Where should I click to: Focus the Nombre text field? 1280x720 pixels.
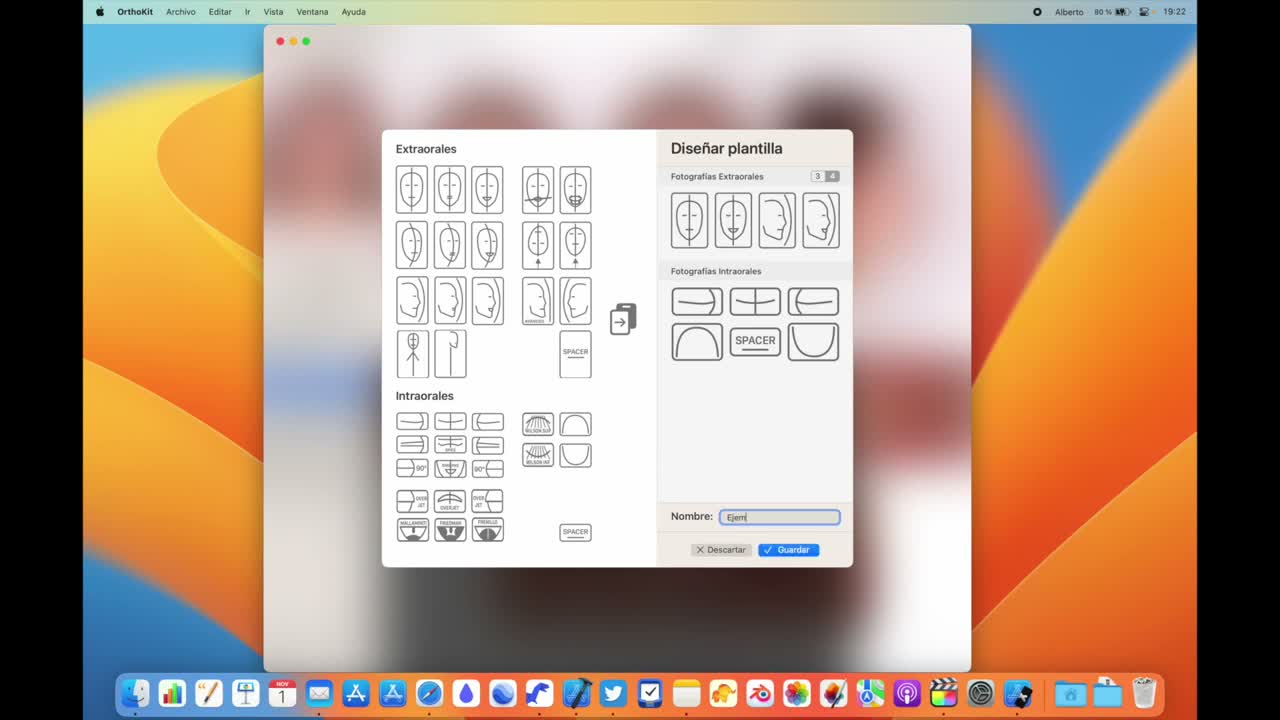click(780, 517)
